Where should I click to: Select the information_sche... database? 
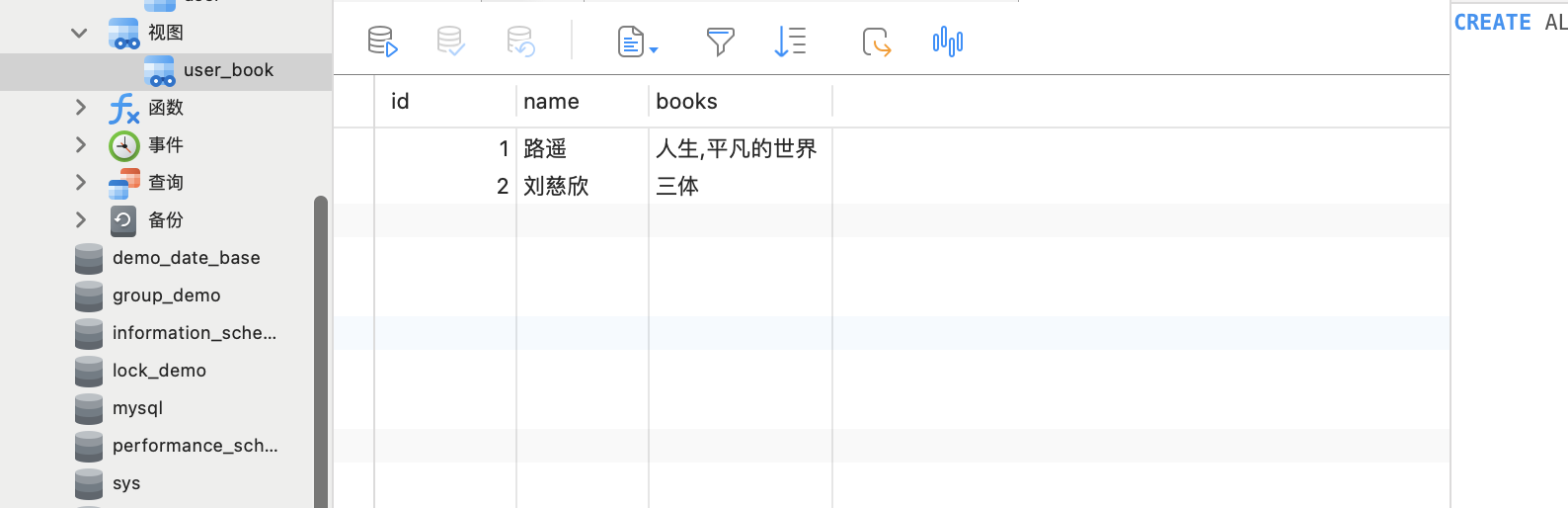tap(195, 333)
